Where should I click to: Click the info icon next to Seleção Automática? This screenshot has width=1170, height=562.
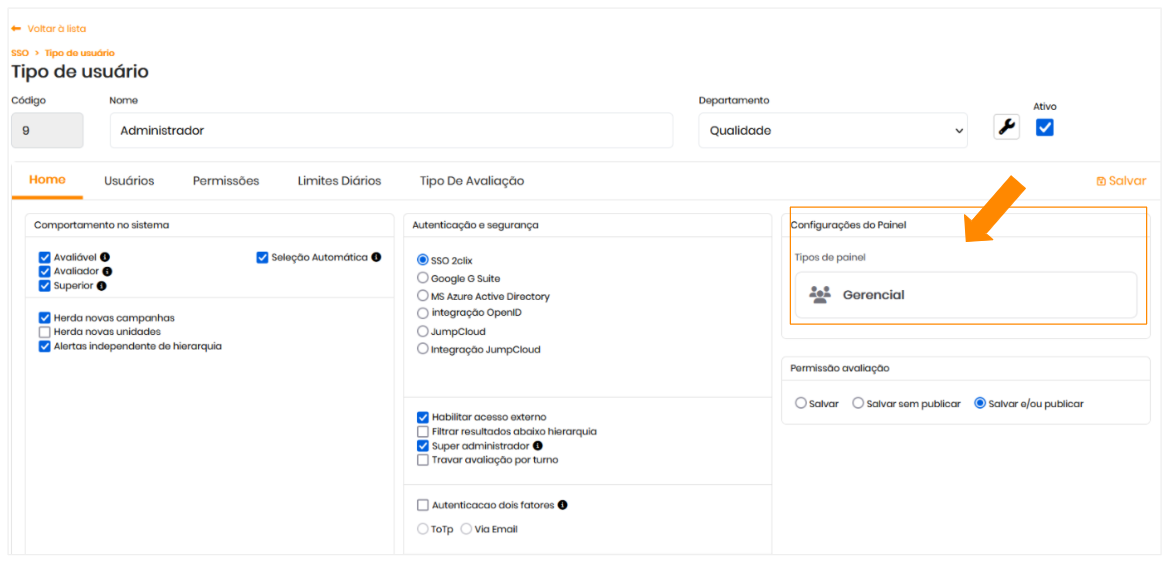376,257
